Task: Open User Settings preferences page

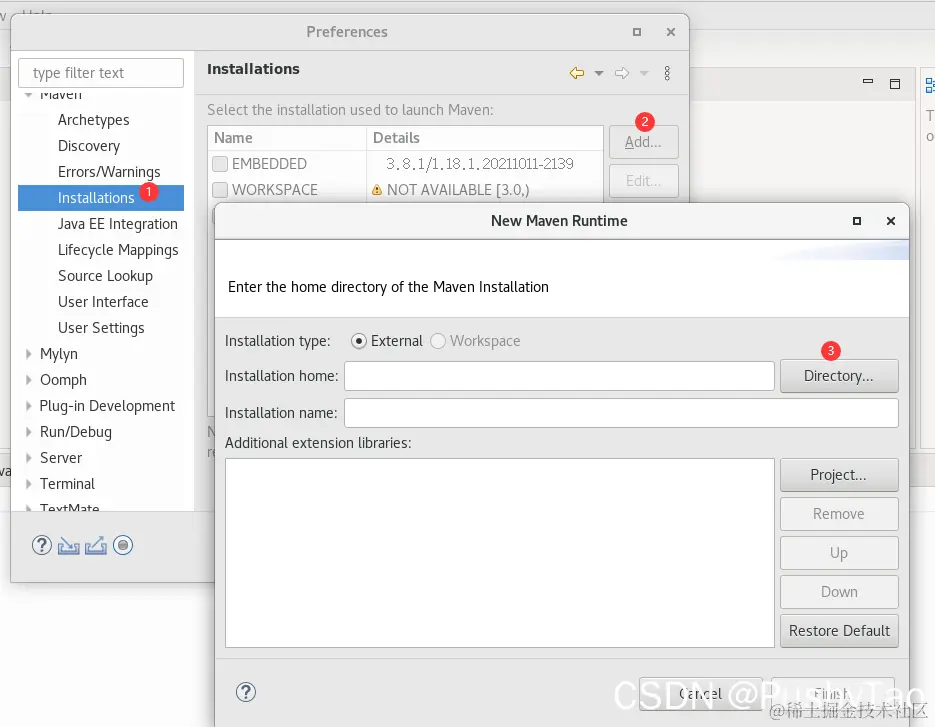Action: tap(101, 329)
